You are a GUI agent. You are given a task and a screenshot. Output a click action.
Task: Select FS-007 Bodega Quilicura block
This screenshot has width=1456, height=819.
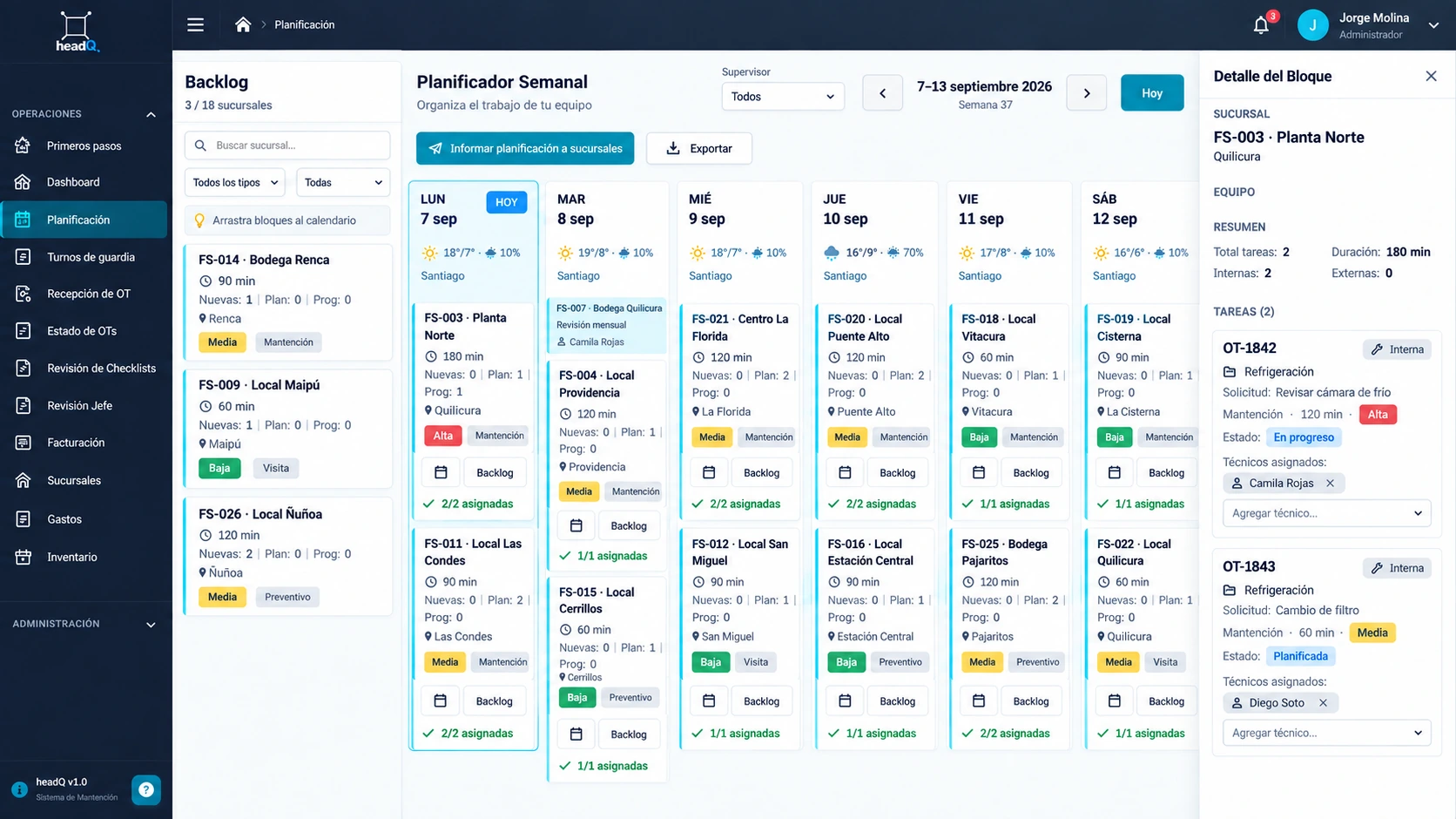[607, 325]
